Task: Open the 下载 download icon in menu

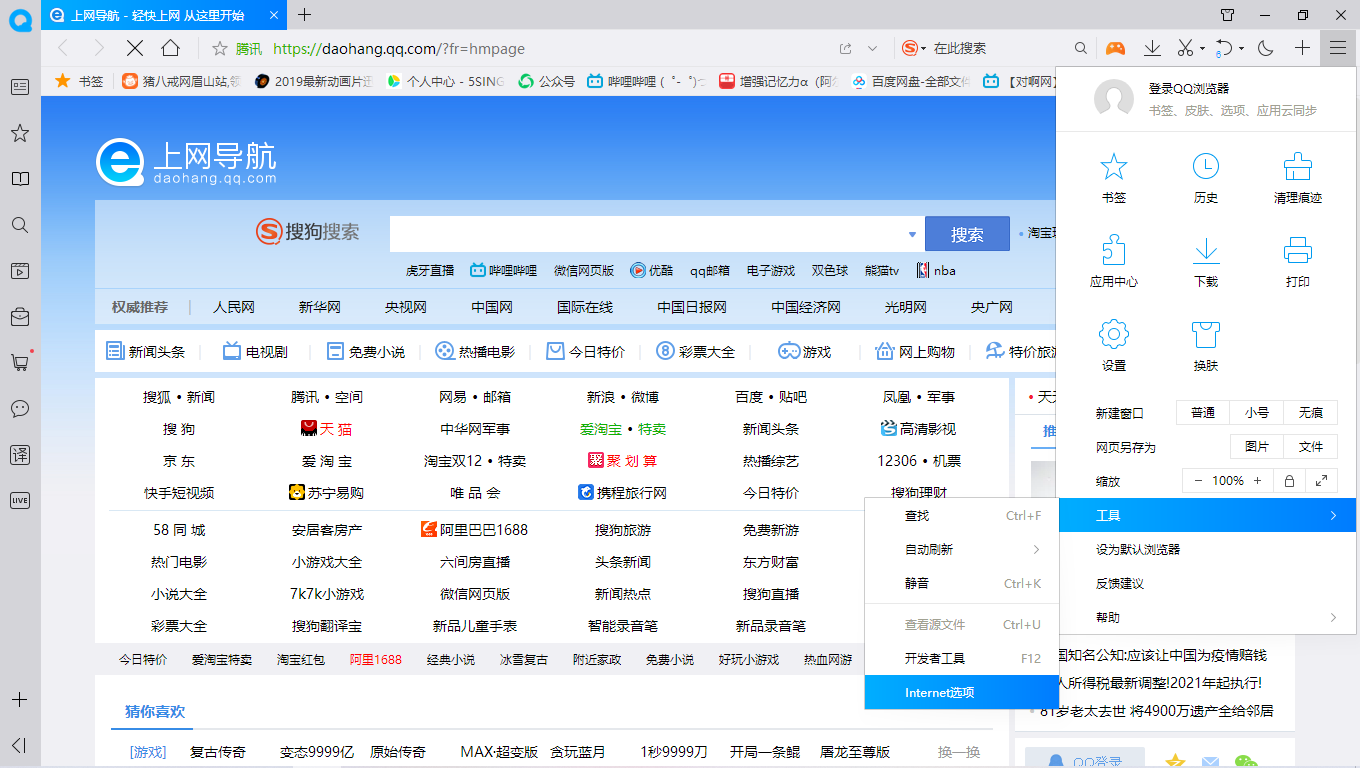Action: pos(1206,250)
